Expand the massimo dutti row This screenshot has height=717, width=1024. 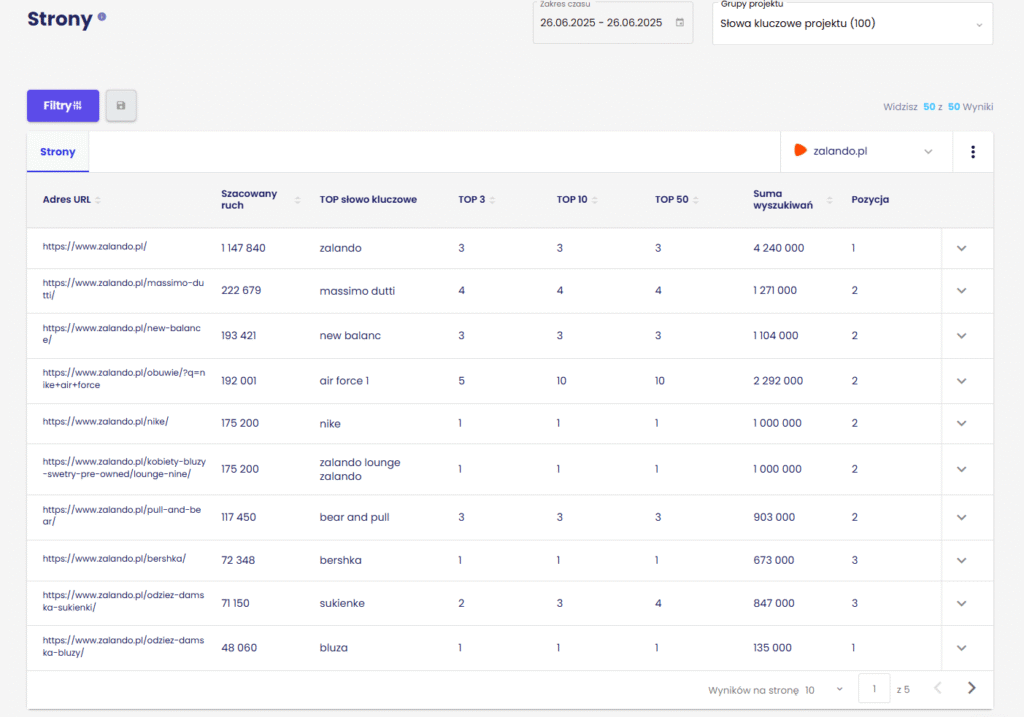[961, 291]
